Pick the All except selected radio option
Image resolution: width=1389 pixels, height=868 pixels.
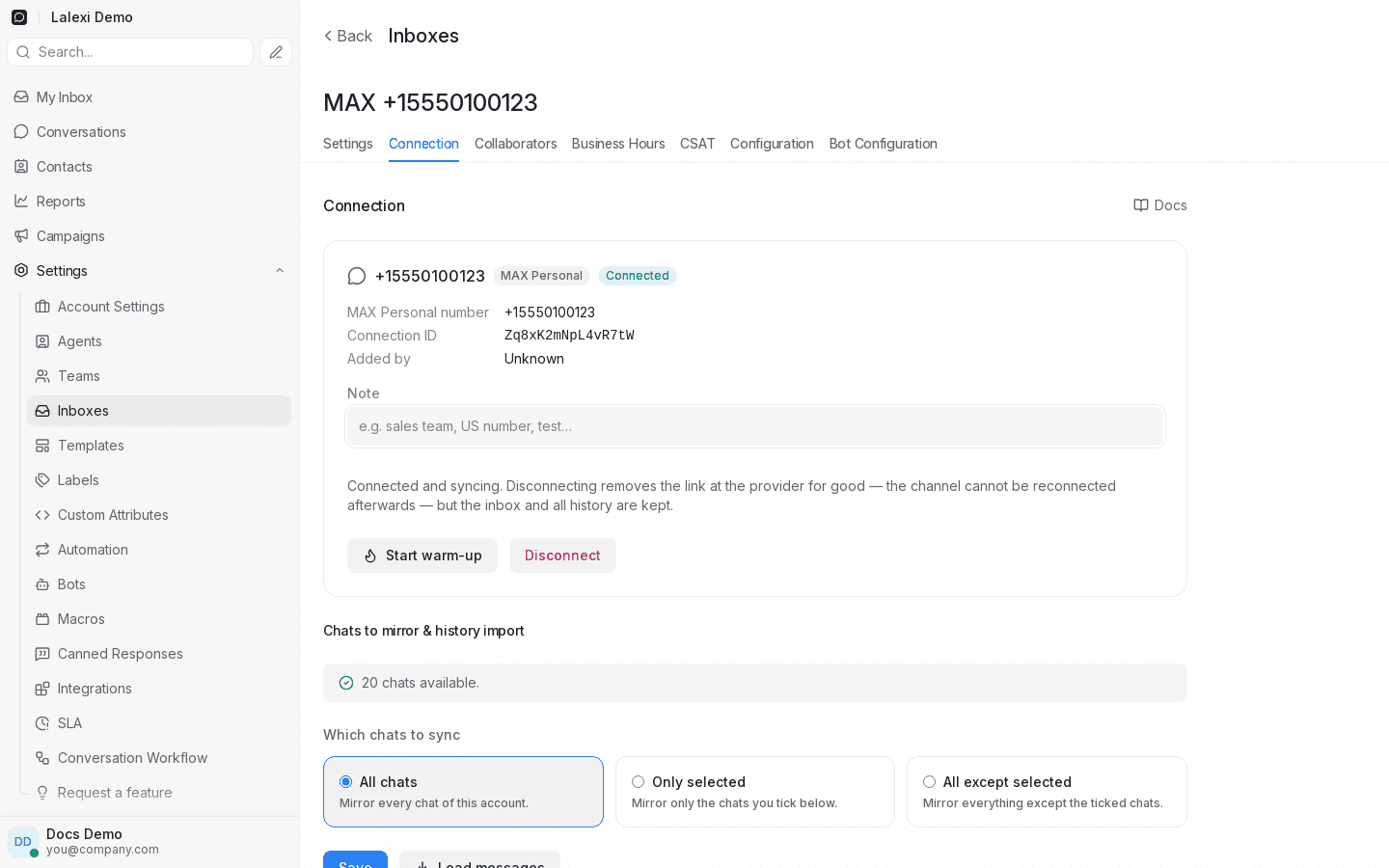(x=929, y=782)
